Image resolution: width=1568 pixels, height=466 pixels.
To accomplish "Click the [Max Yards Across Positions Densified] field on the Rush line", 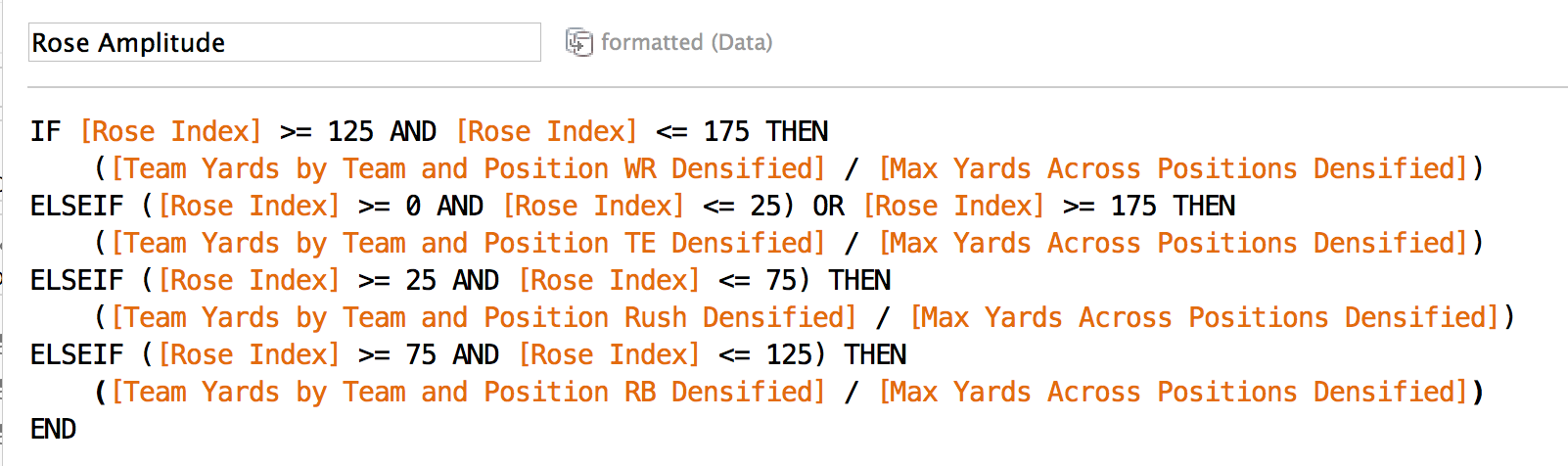I will point(1205,317).
